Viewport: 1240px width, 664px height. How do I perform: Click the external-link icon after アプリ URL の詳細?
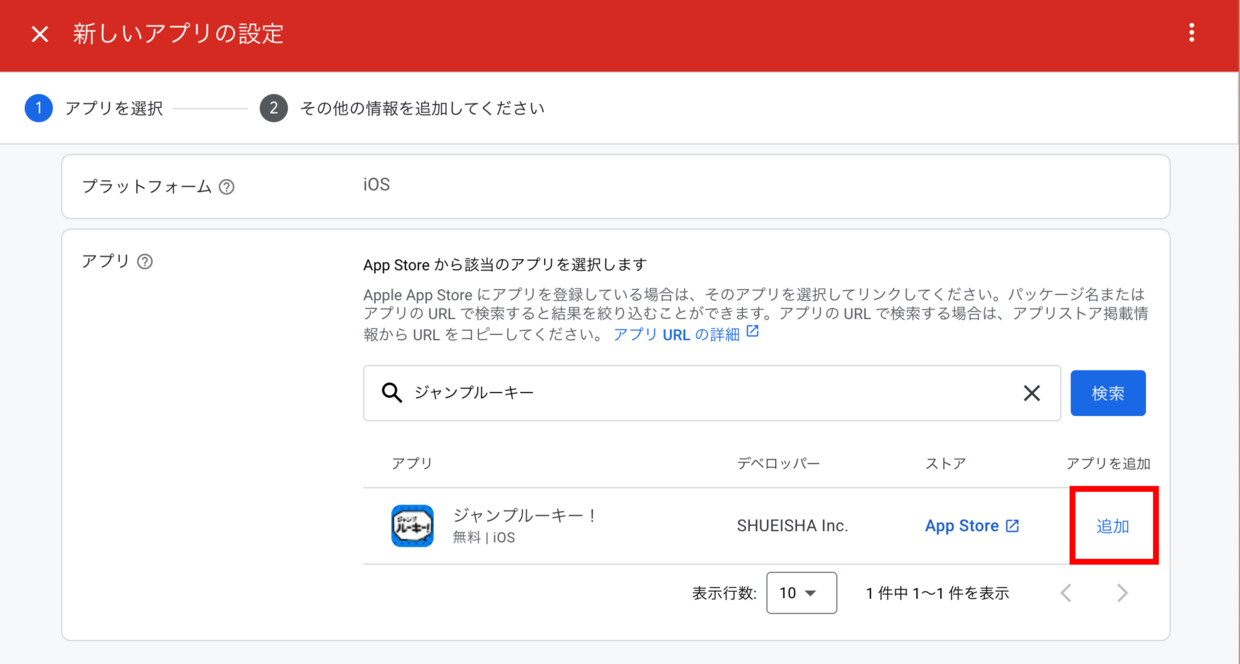[753, 332]
